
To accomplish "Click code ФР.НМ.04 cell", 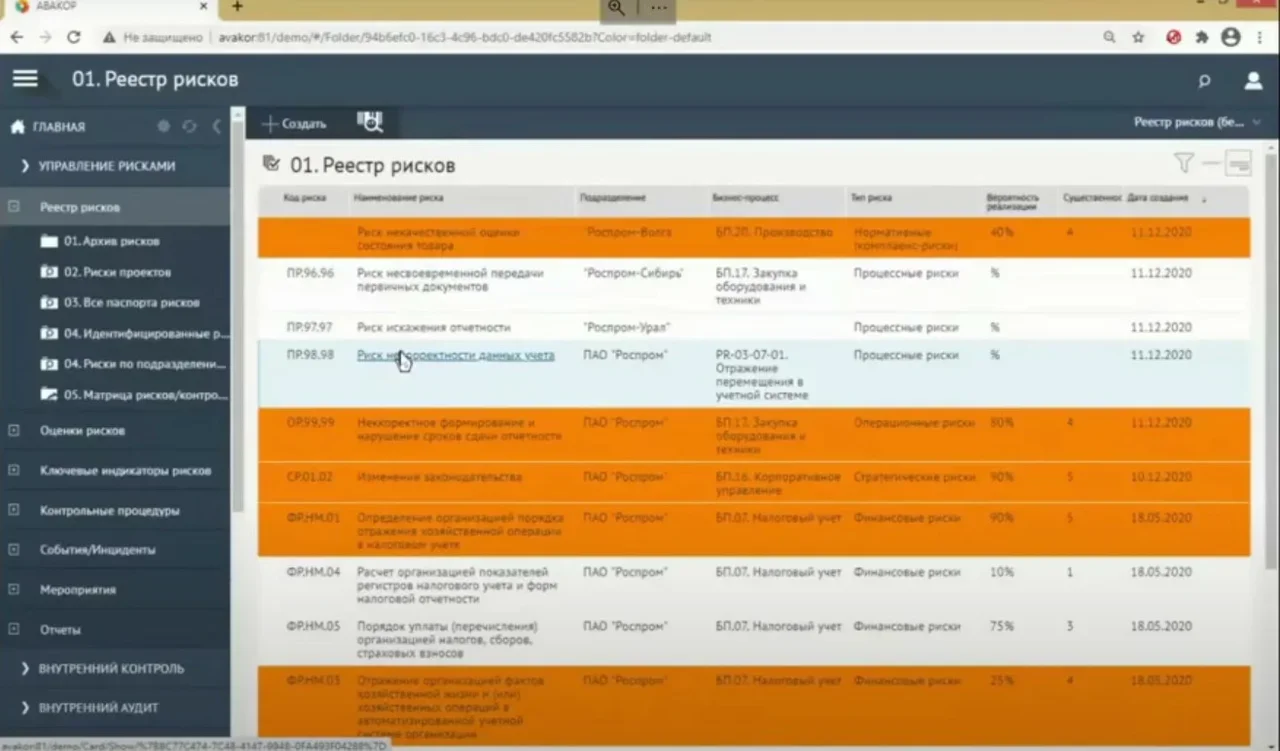I will click(x=313, y=572).
